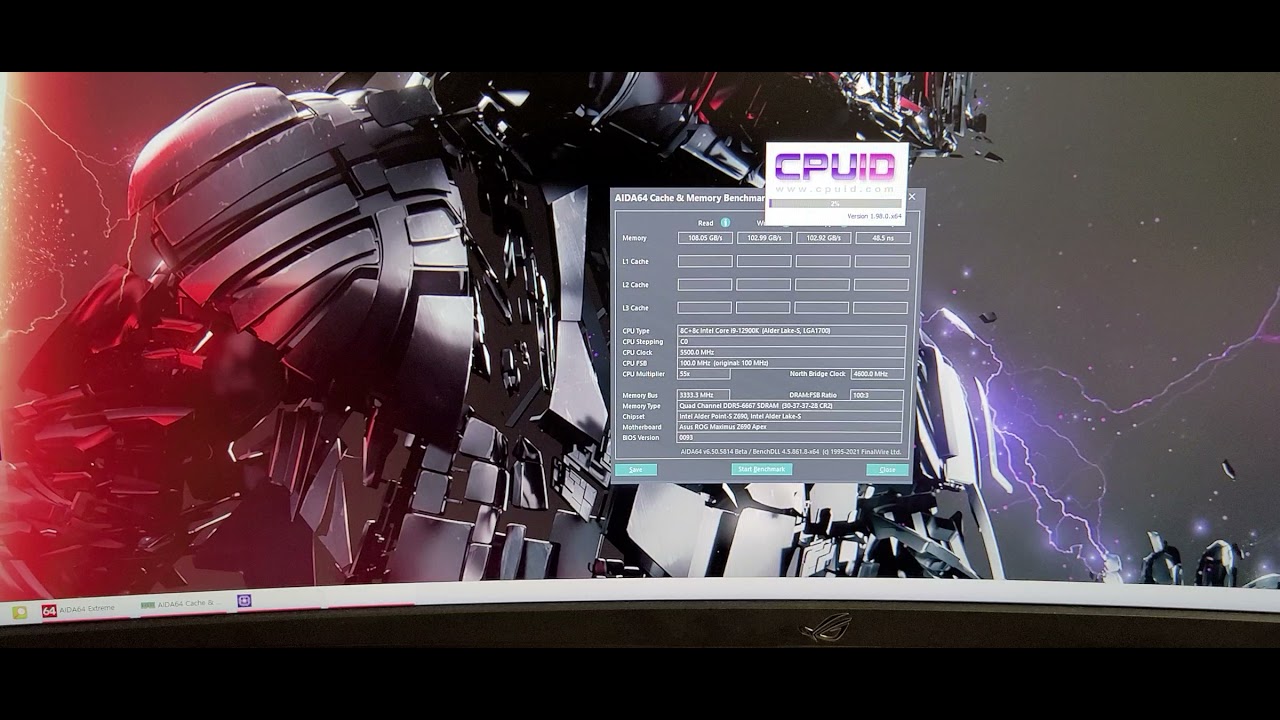
Task: Close the AIDA64 benchmark window via X
Action: pyautogui.click(x=911, y=197)
